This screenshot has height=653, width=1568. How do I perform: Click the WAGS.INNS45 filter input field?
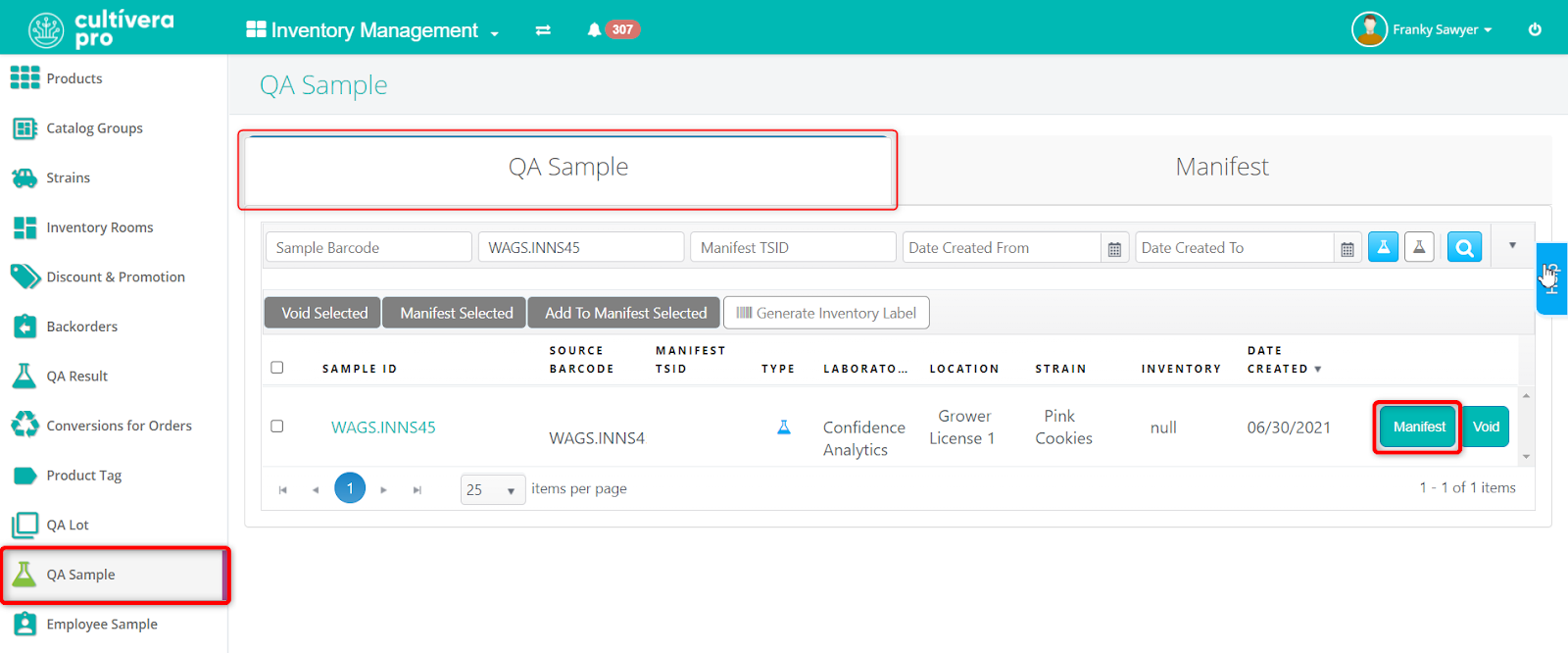[x=581, y=247]
